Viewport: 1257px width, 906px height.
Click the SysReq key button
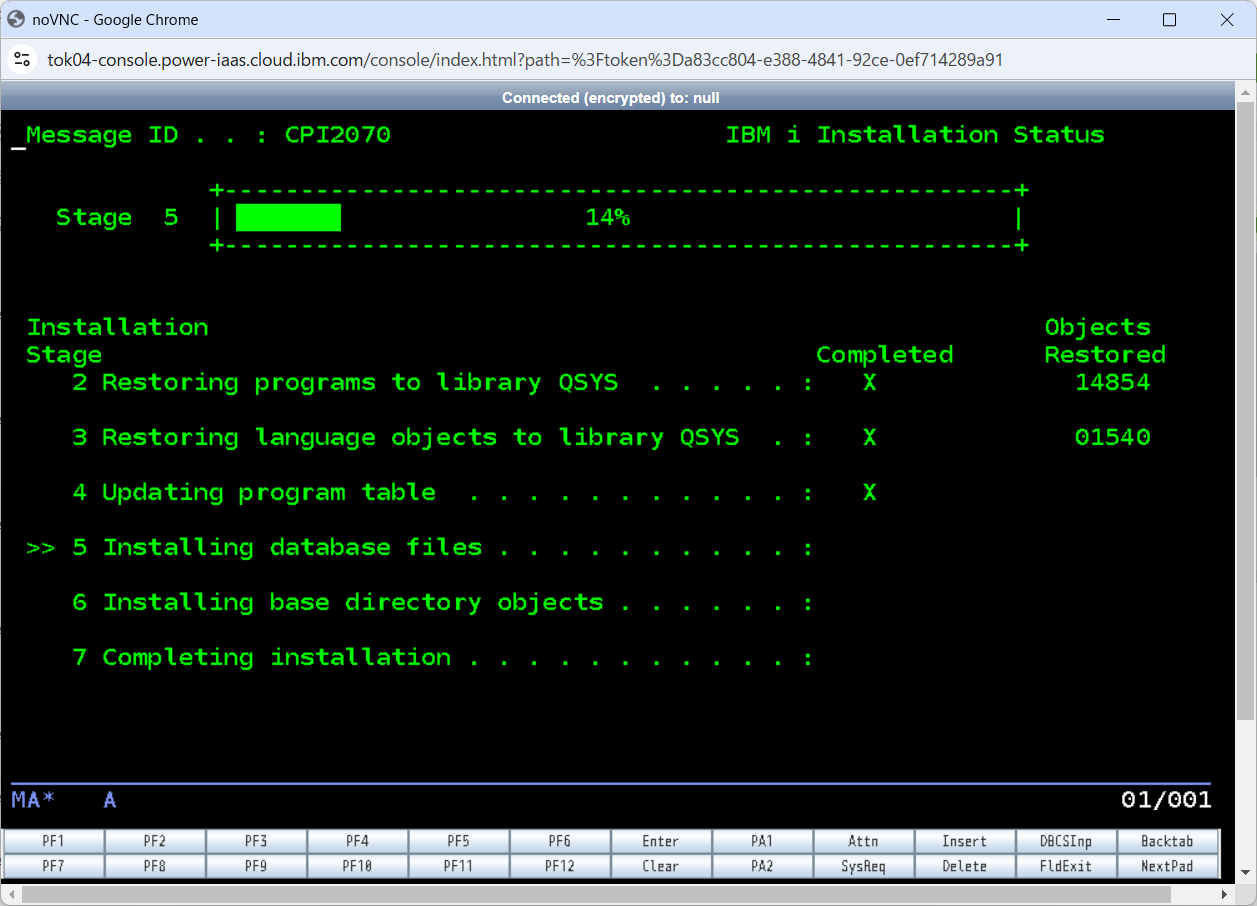pos(863,866)
